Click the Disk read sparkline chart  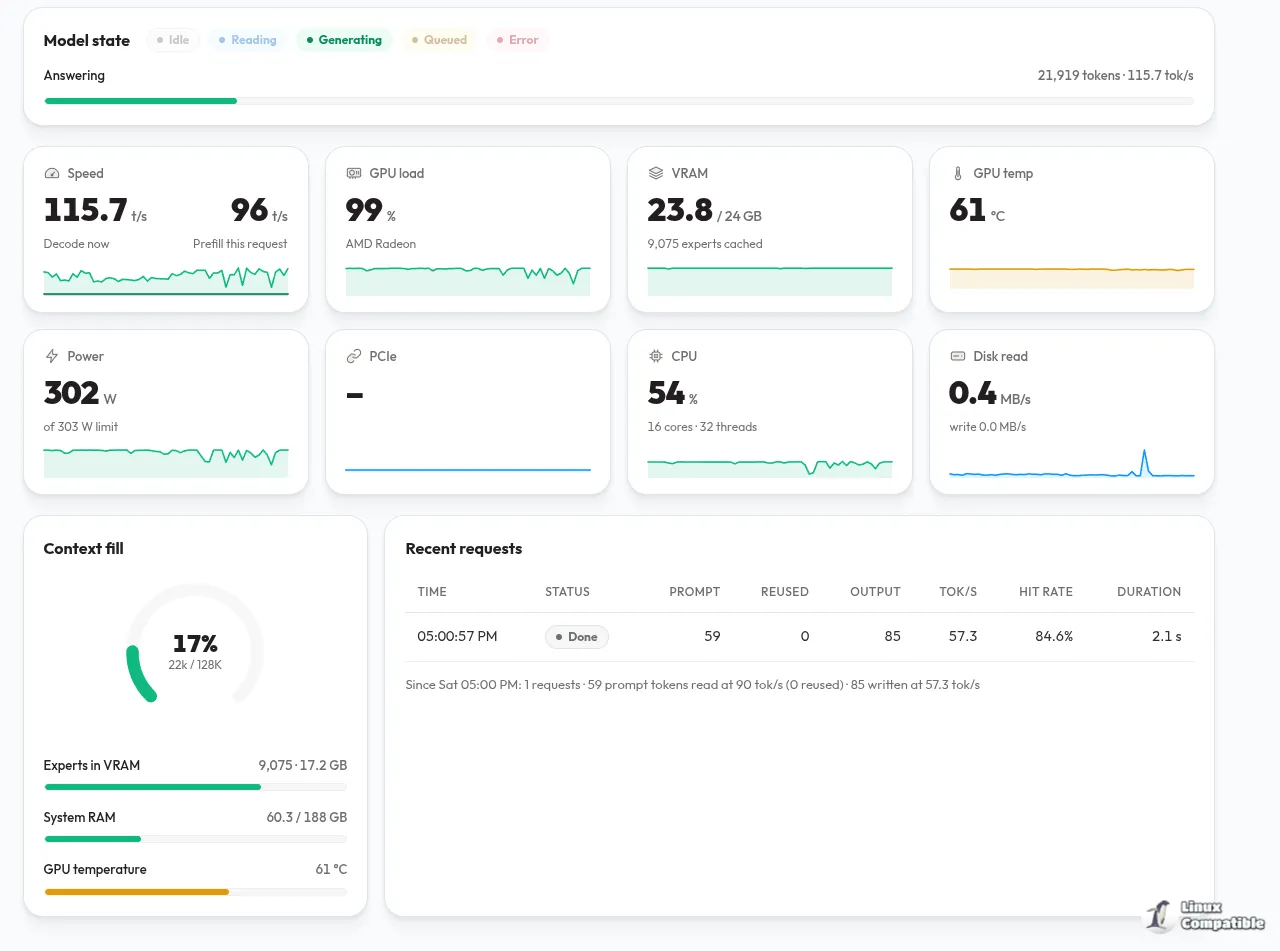tap(1072, 463)
